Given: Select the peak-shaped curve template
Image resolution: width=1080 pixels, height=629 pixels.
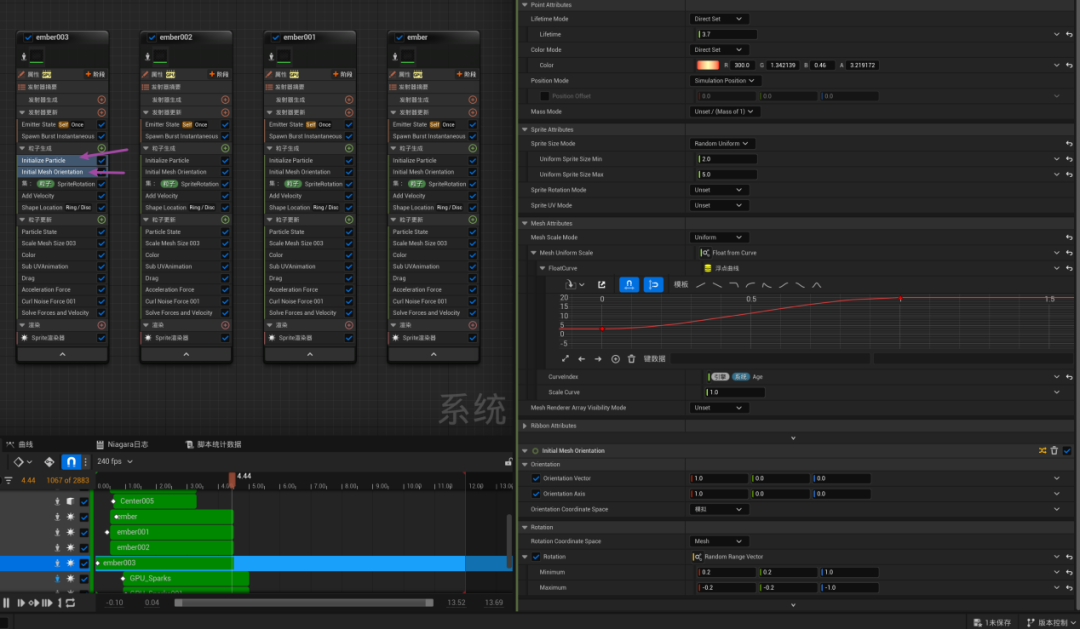Looking at the screenshot, I should point(816,285).
